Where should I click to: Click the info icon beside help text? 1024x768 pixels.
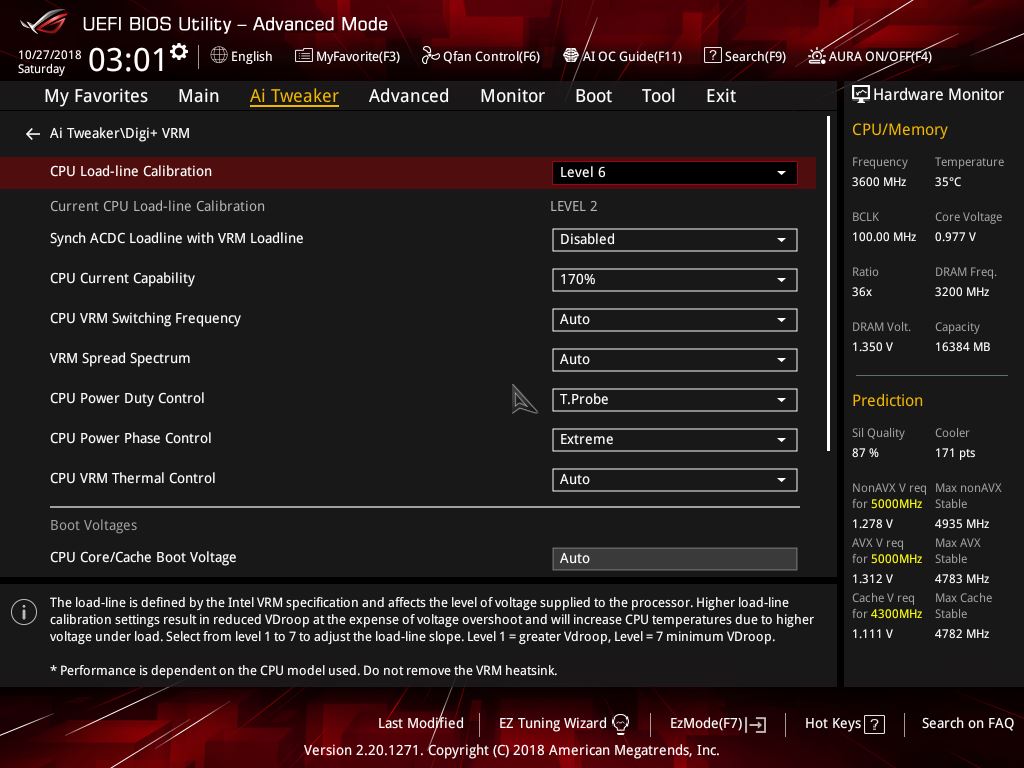(x=24, y=612)
